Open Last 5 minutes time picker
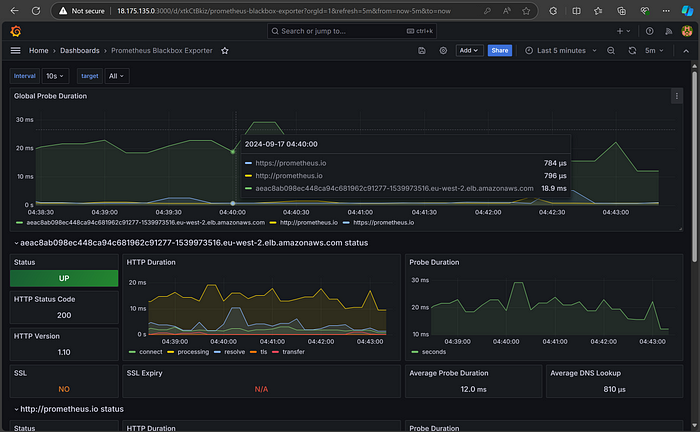 (561, 50)
